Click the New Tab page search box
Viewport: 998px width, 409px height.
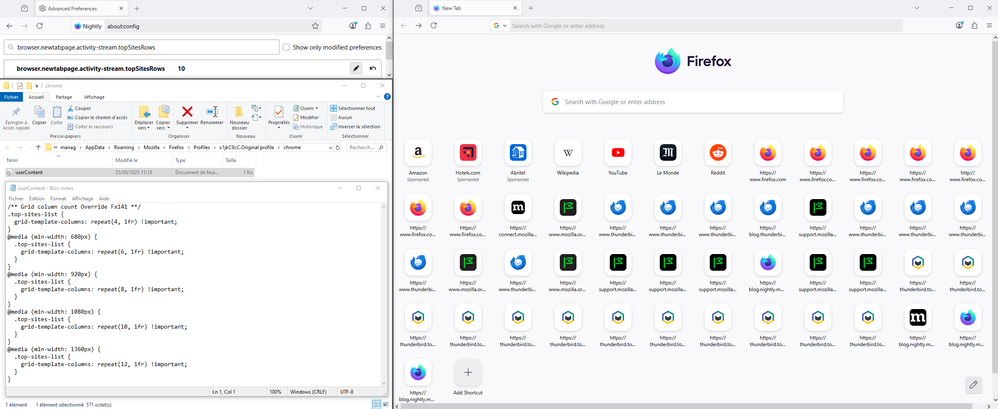pyautogui.click(x=695, y=102)
